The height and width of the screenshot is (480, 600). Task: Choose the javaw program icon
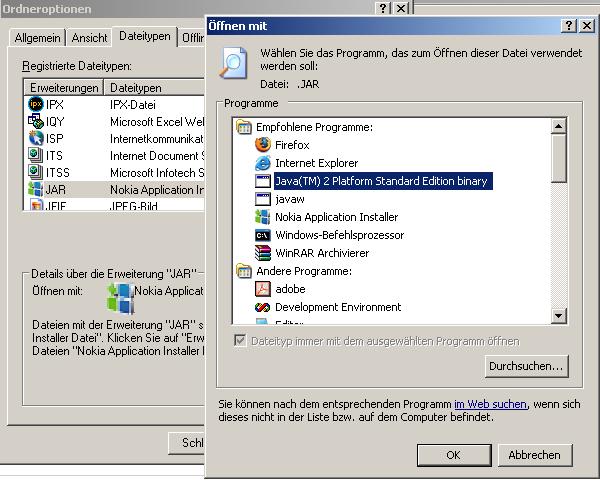coord(263,199)
